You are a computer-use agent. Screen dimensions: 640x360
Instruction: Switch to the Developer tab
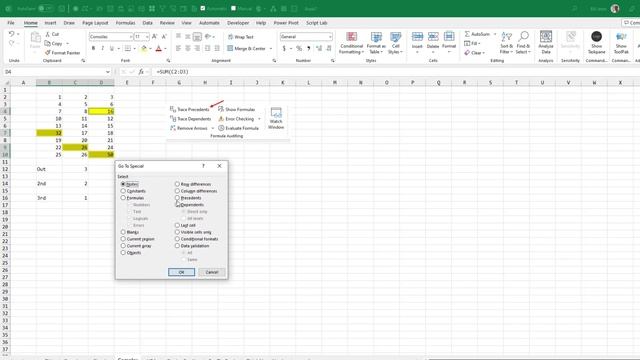[x=238, y=23]
